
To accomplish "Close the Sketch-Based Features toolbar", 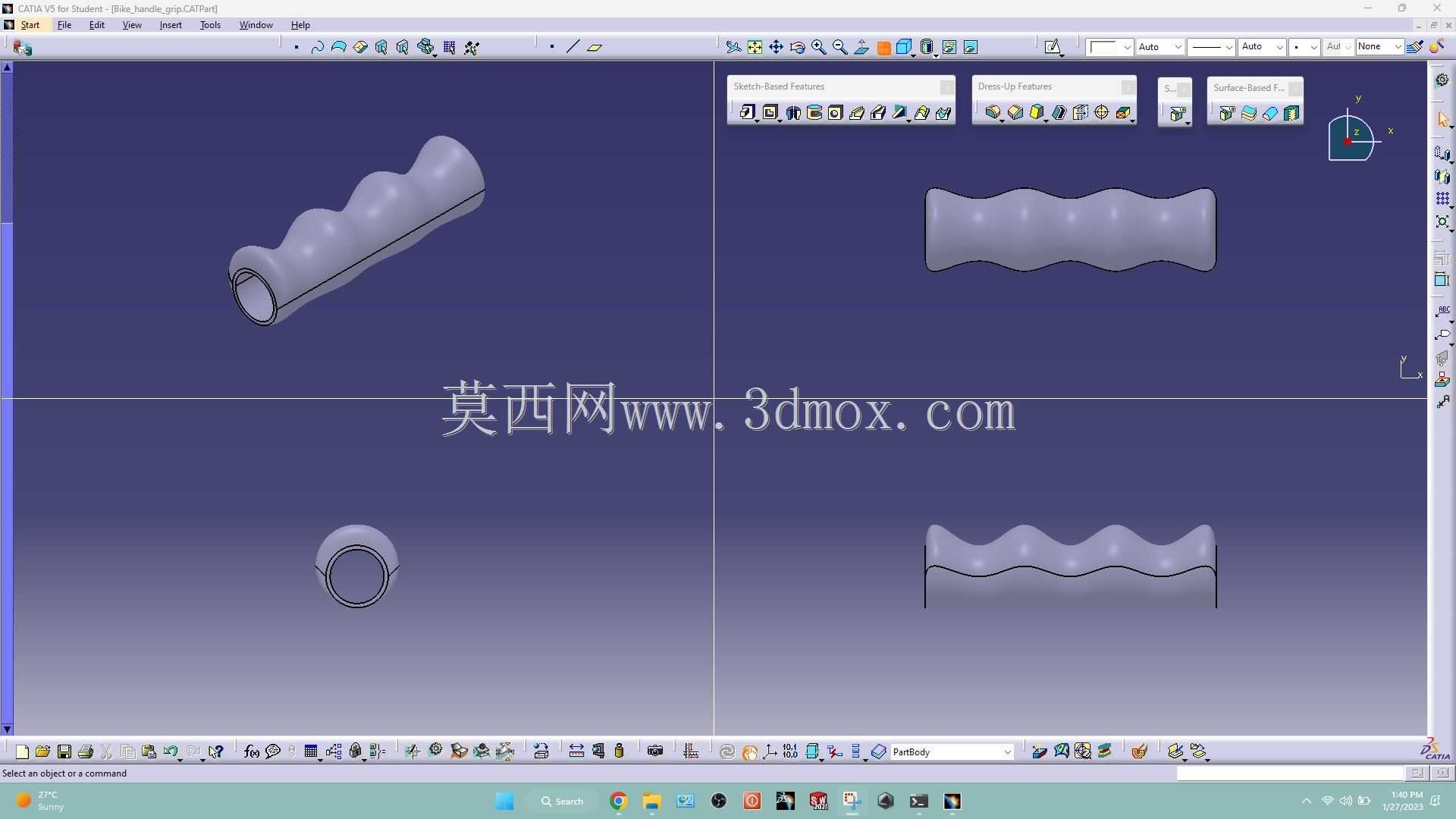I will [x=946, y=87].
